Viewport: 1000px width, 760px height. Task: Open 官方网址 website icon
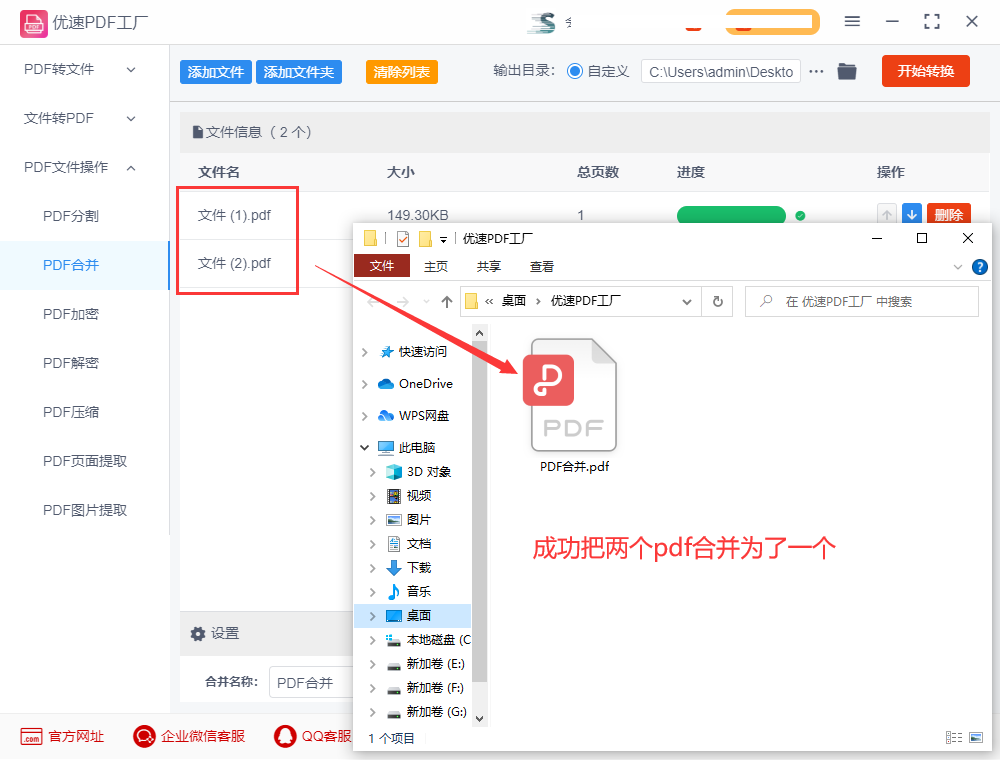(31, 736)
